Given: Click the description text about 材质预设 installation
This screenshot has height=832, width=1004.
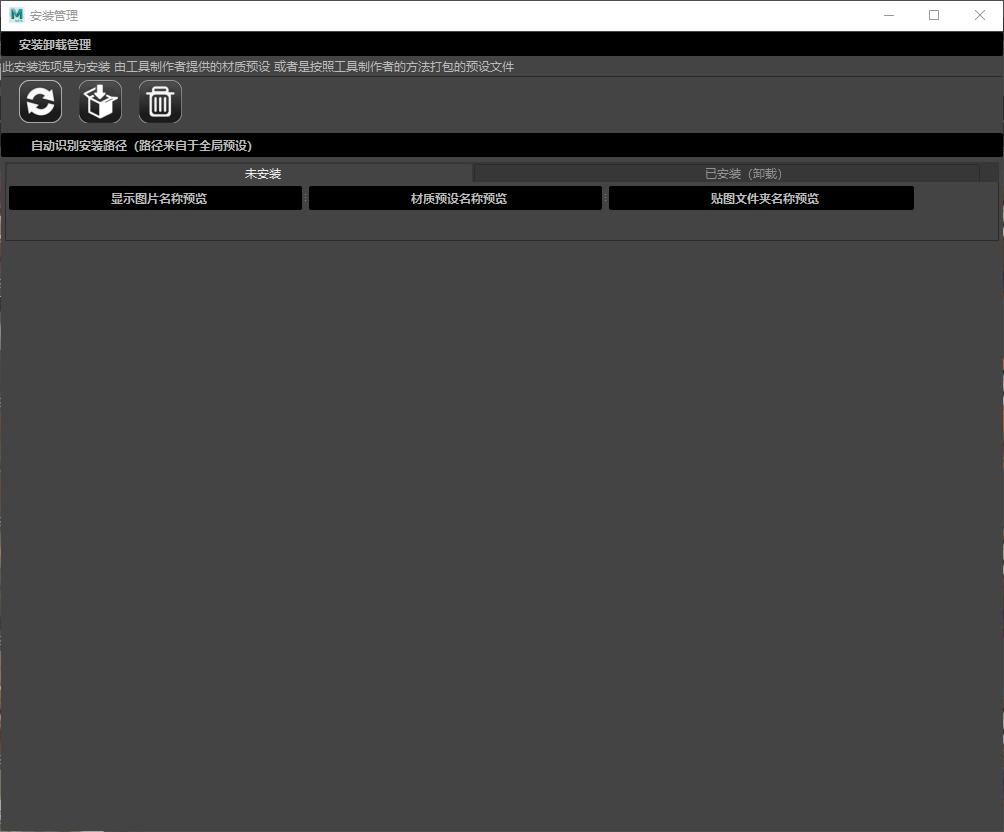Looking at the screenshot, I should tap(258, 67).
